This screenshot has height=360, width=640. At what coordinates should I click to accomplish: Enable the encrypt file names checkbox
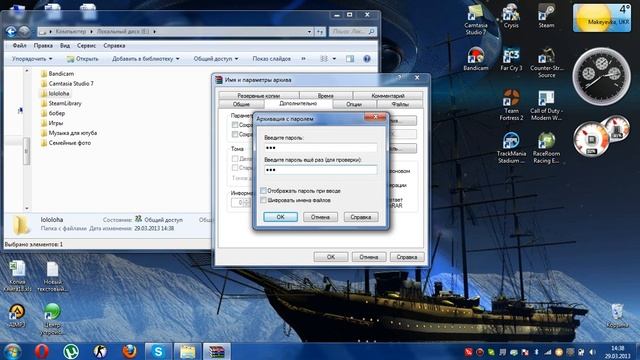click(x=264, y=200)
